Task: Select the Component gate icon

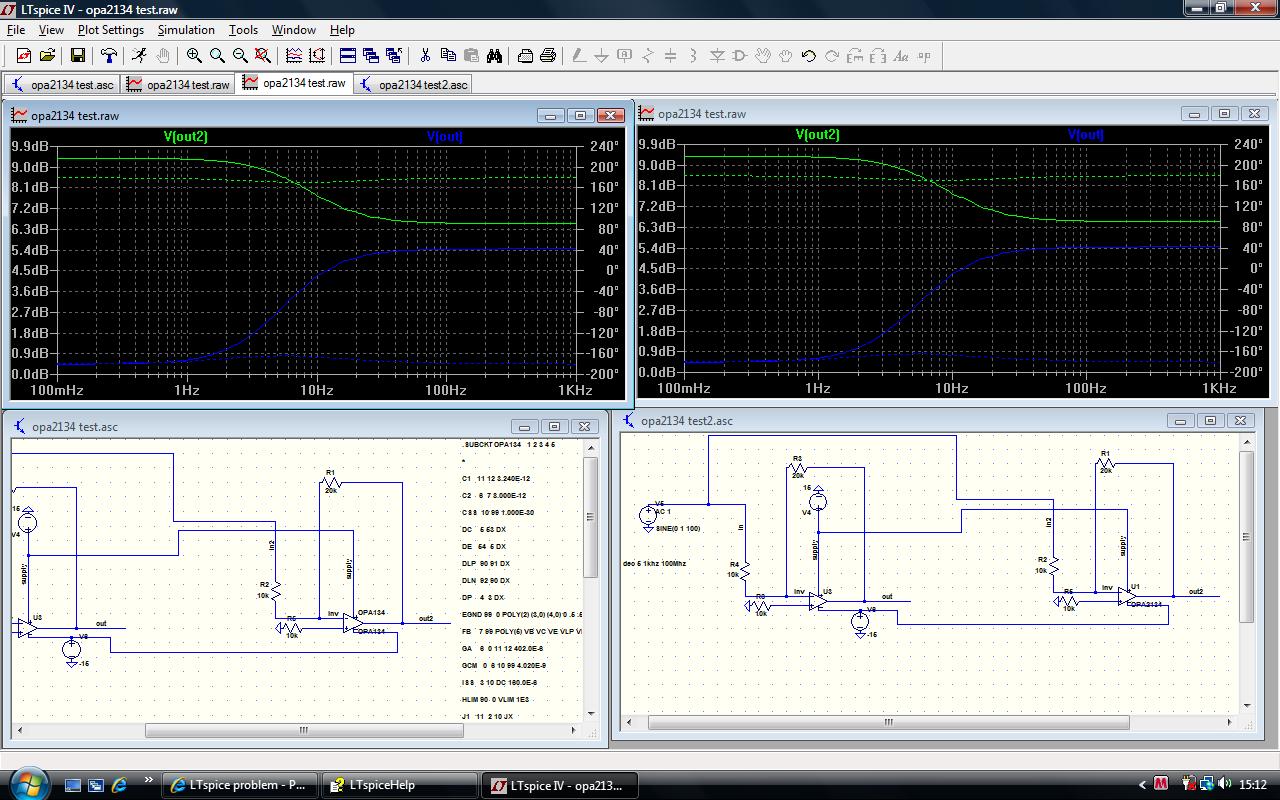Action: [x=740, y=56]
